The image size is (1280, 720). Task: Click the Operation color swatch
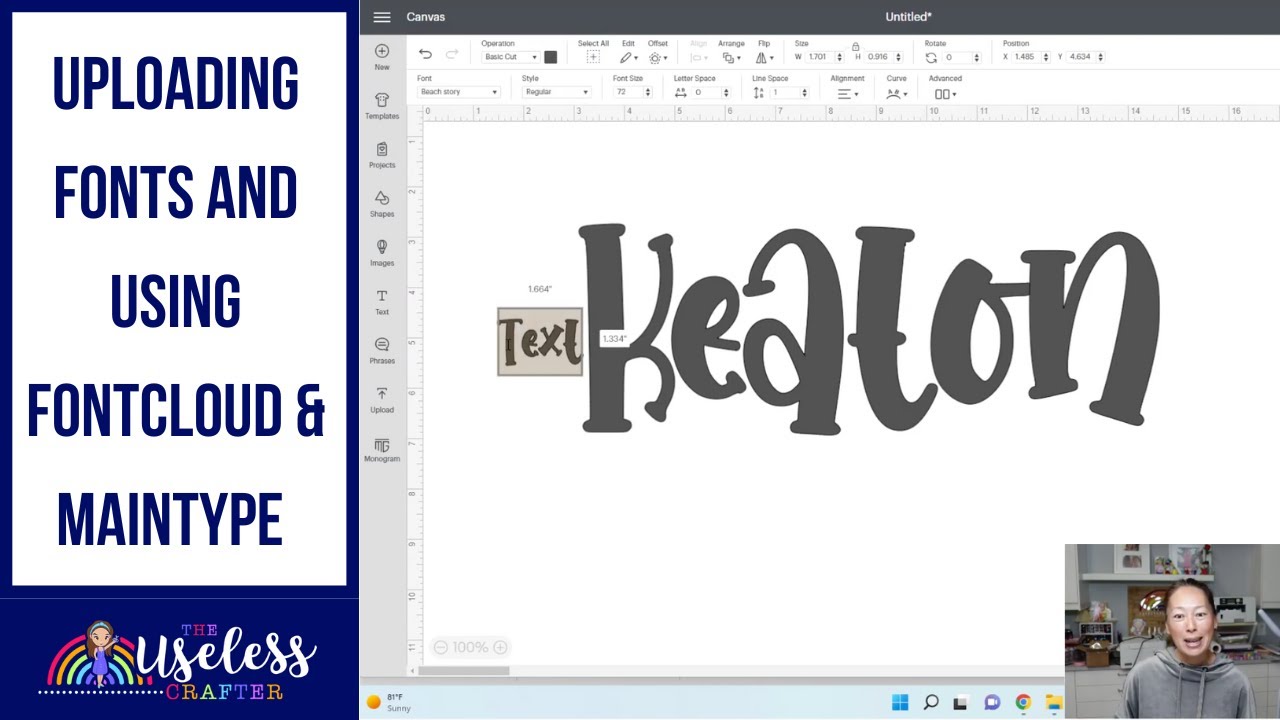click(x=550, y=57)
